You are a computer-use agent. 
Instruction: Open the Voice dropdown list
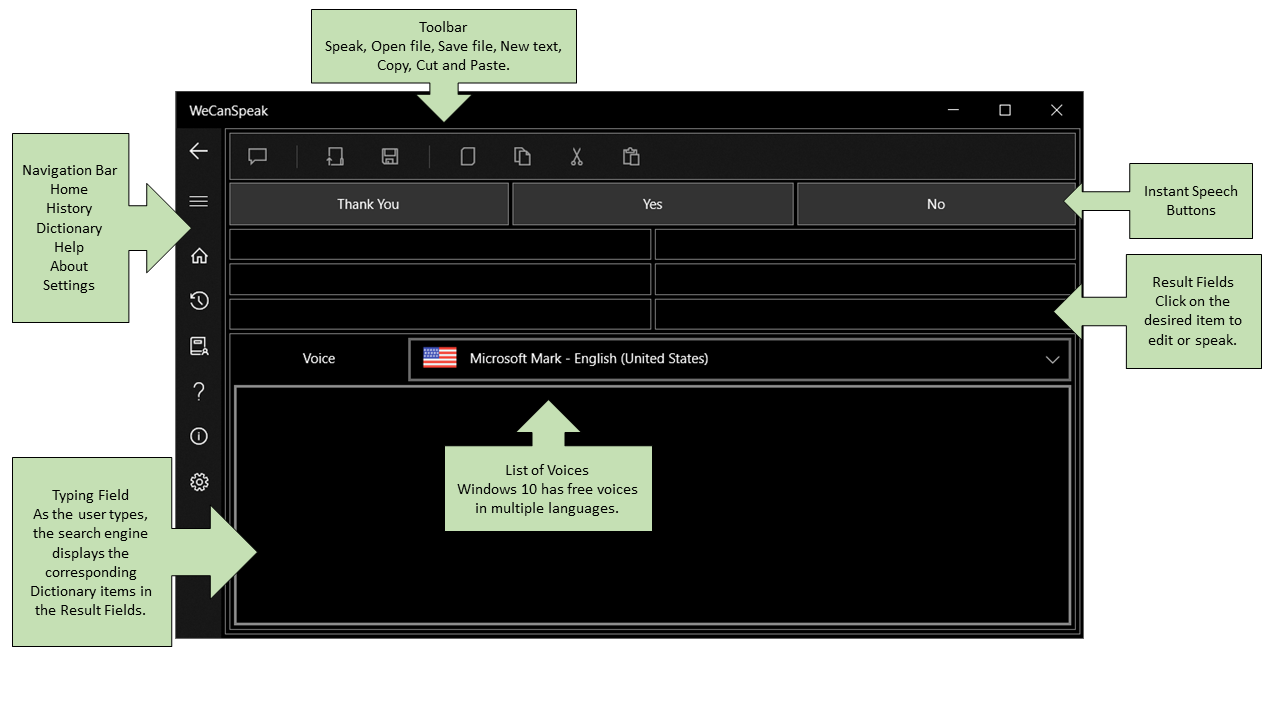pos(739,359)
